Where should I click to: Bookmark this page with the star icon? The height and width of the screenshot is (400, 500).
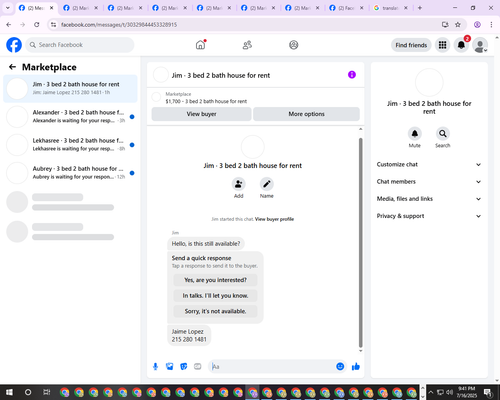[458, 25]
